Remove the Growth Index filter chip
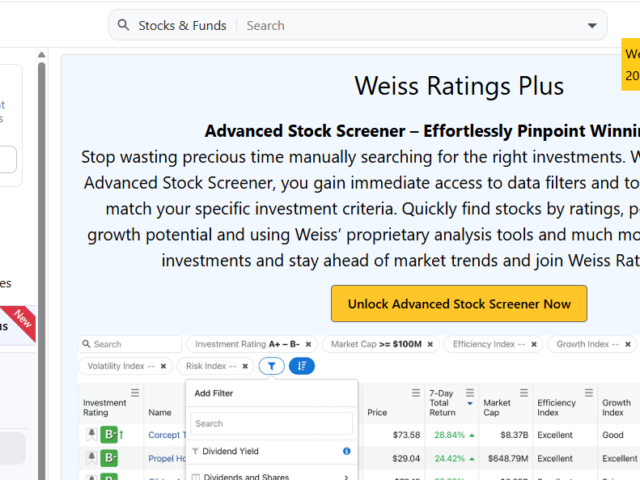 point(628,344)
